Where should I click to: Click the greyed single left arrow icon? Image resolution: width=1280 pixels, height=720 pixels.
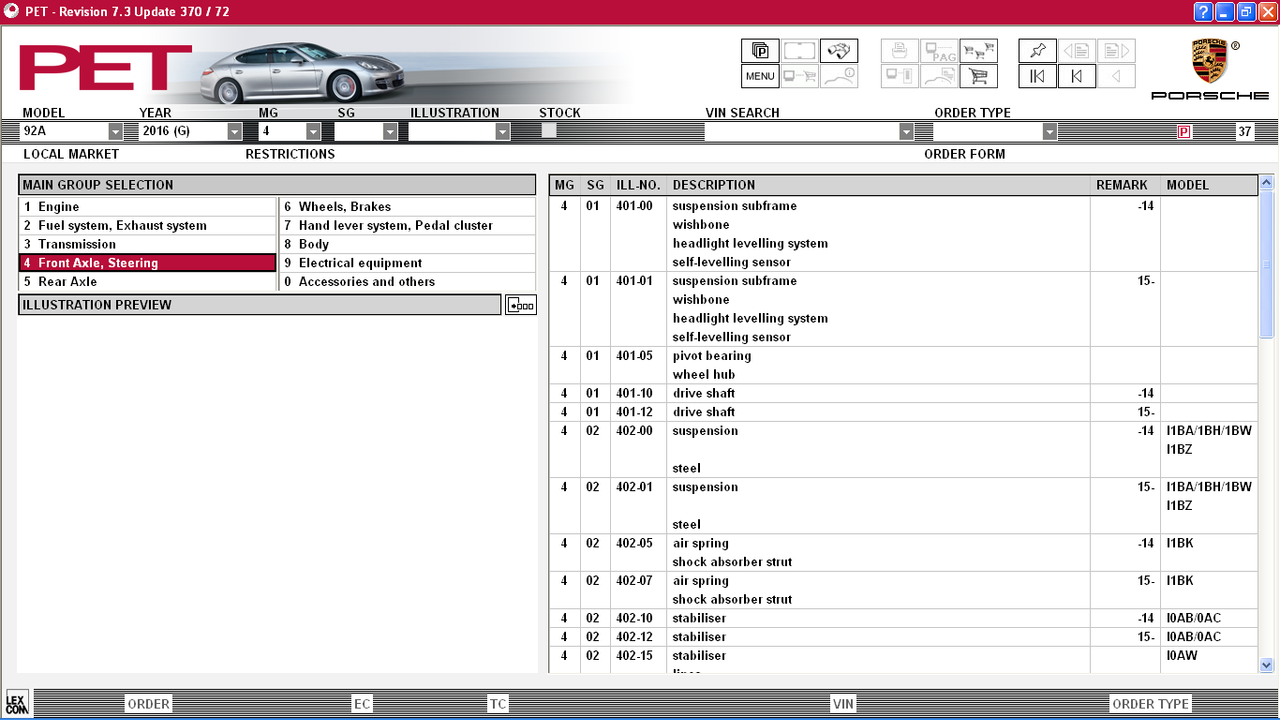(1116, 76)
